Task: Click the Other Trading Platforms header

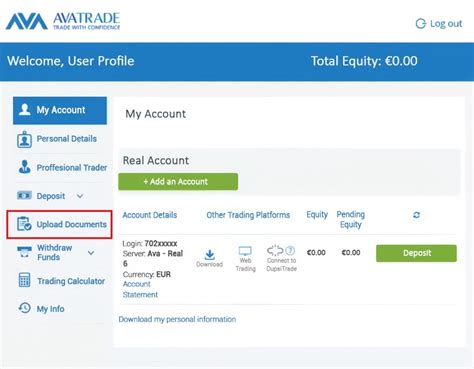Action: pos(248,215)
